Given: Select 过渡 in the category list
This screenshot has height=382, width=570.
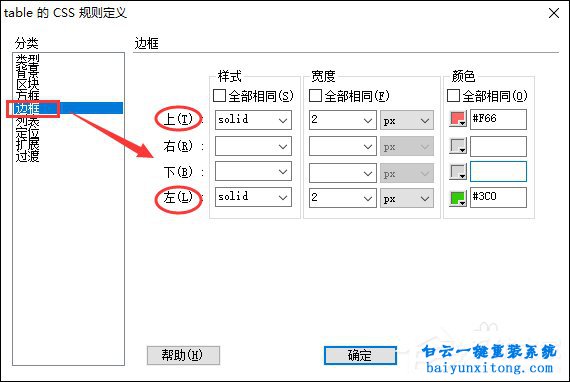Looking at the screenshot, I should (x=28, y=156).
